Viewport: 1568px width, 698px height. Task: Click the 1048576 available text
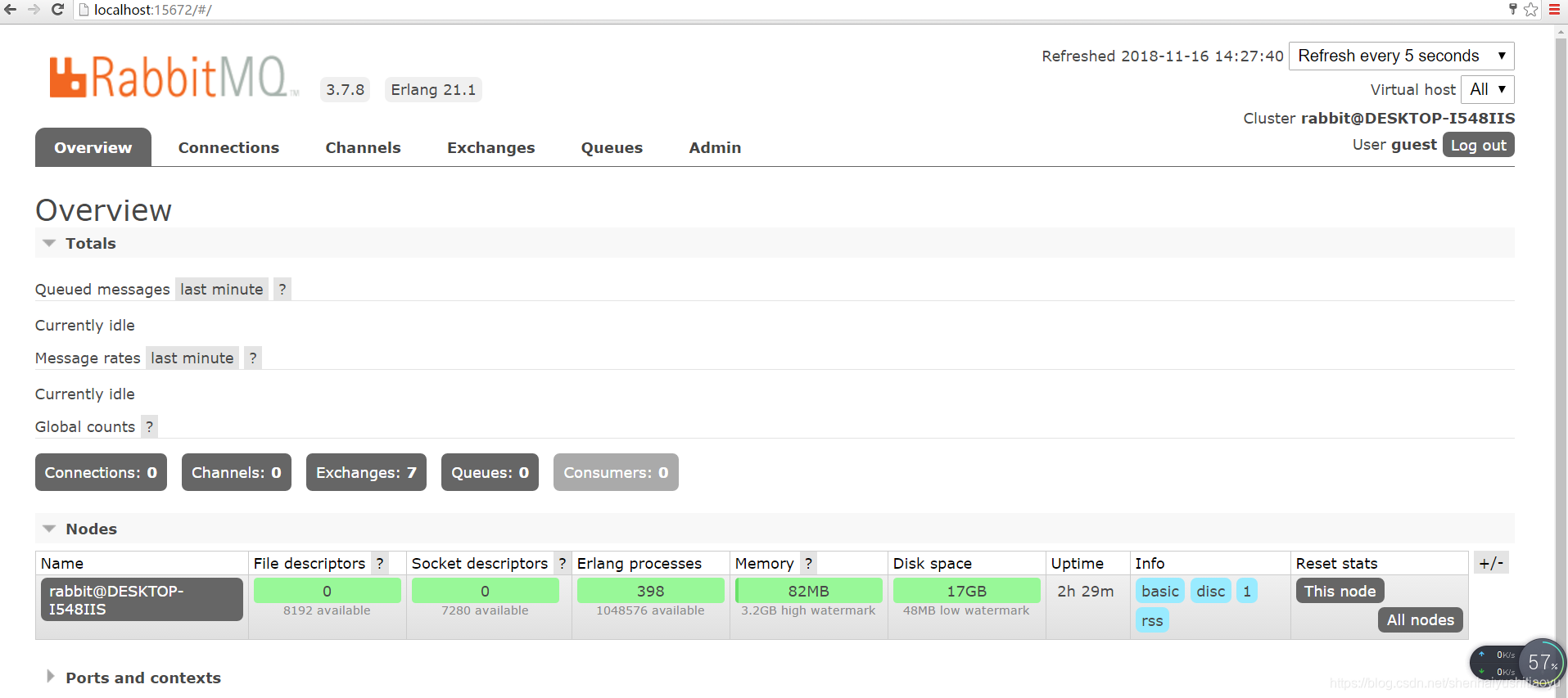tap(650, 610)
